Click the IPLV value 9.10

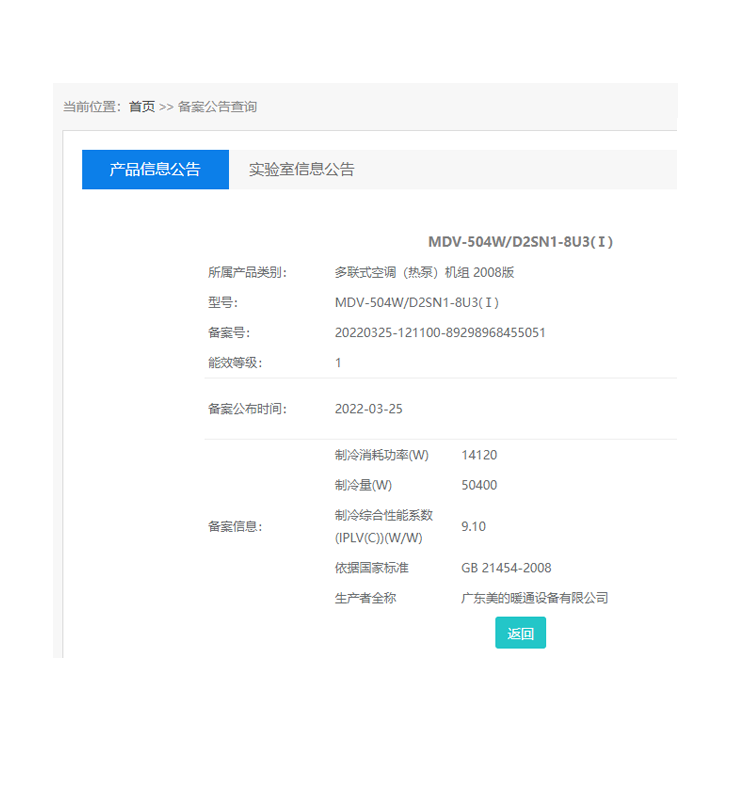click(x=473, y=526)
